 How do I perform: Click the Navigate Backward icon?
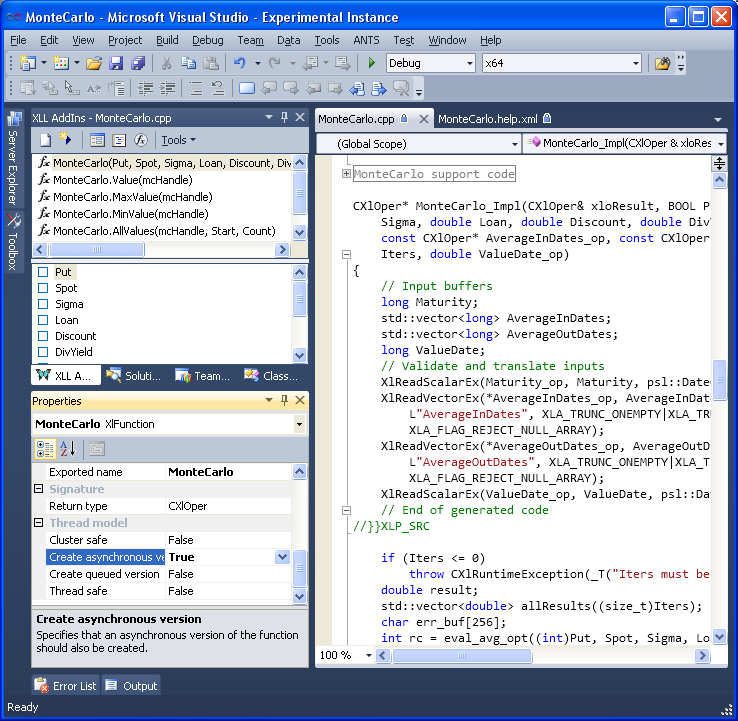coord(311,63)
